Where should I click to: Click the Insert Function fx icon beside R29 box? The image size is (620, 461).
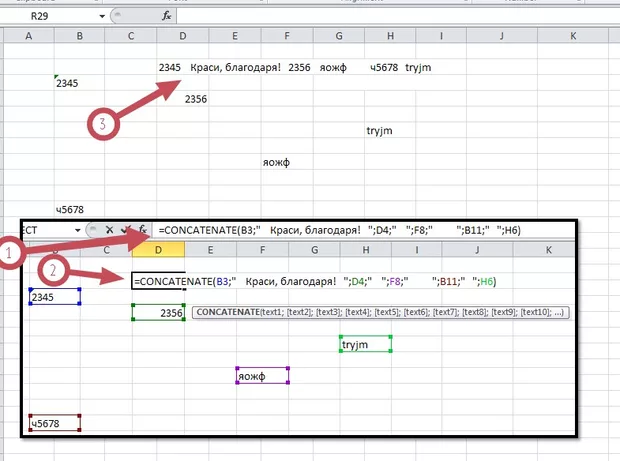point(166,16)
